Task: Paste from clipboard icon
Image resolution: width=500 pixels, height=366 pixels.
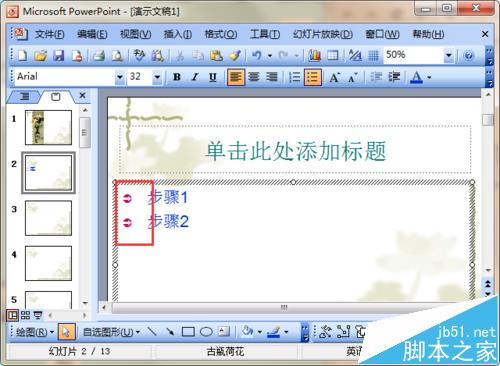Action: coord(216,55)
